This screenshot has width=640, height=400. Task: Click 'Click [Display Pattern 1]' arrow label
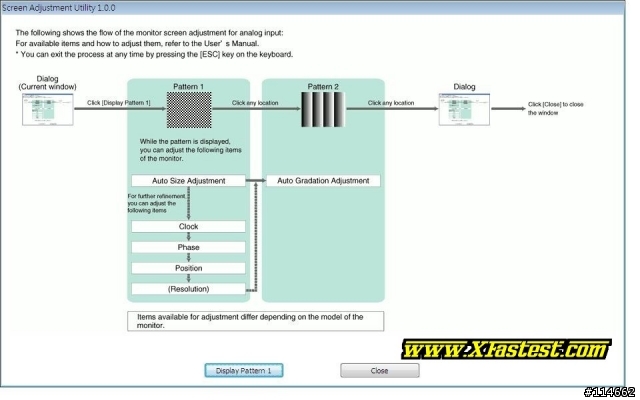(x=119, y=103)
